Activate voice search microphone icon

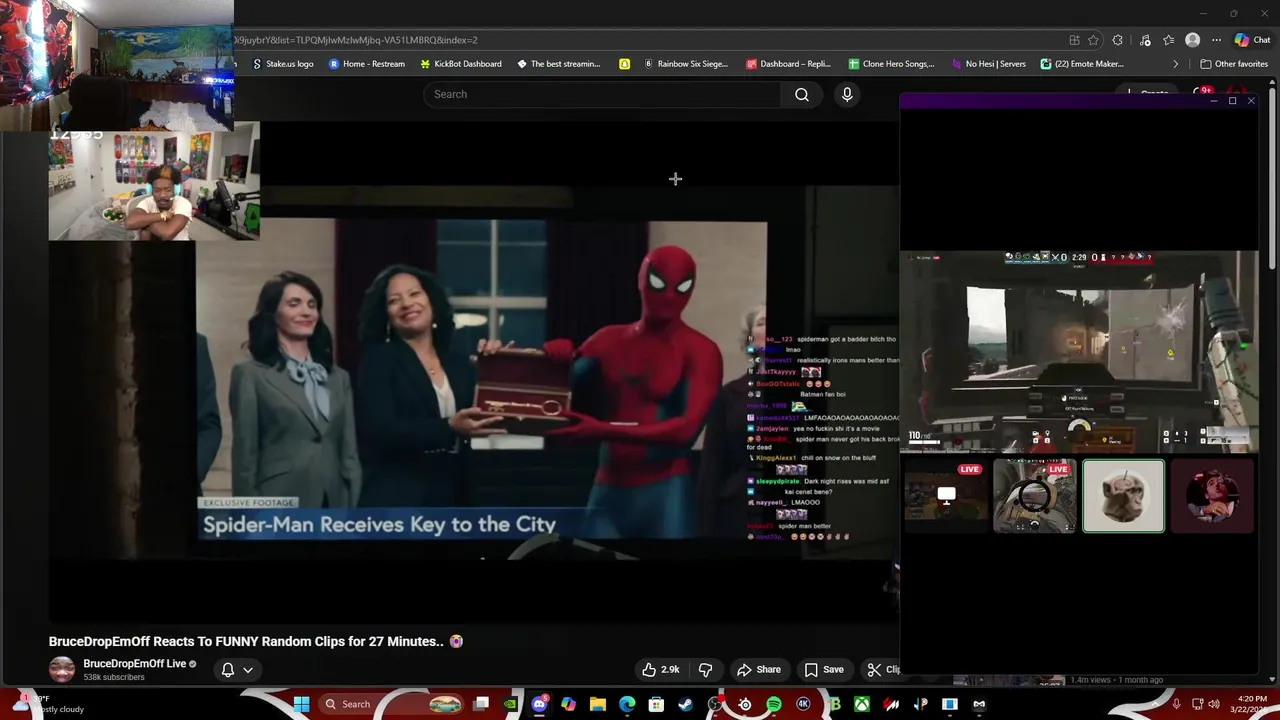click(847, 94)
